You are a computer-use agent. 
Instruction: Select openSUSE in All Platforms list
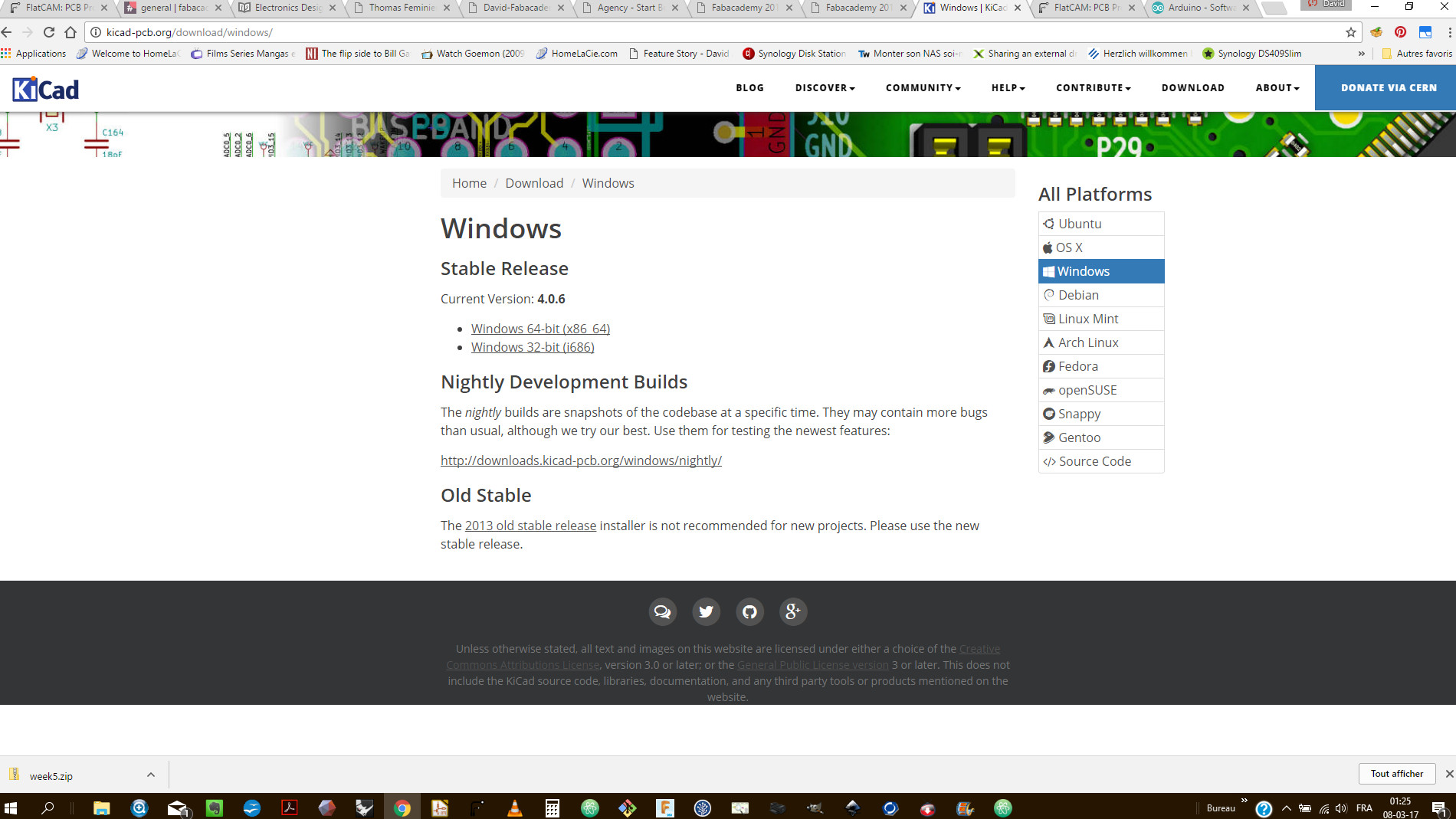pos(1101,390)
